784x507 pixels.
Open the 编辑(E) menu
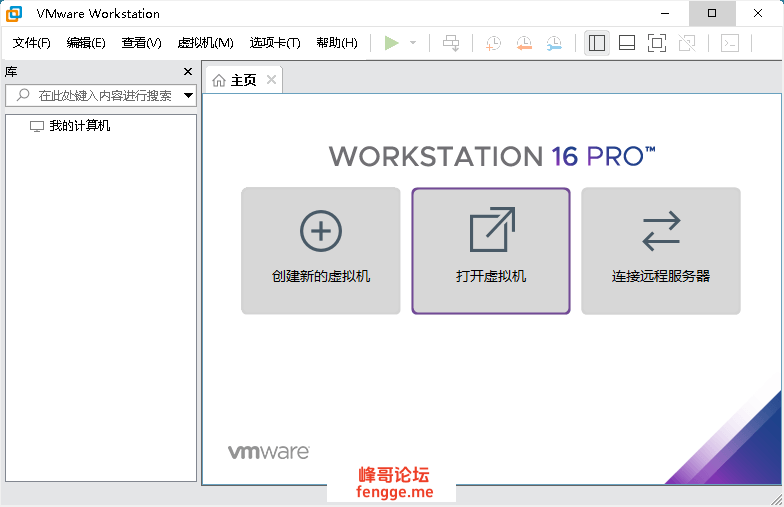(x=86, y=43)
